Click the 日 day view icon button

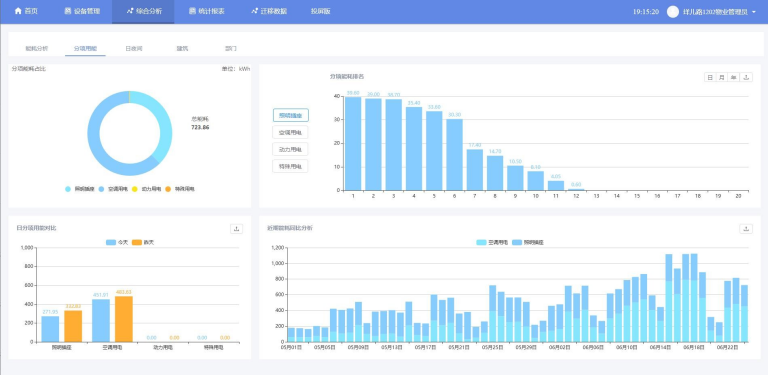[710, 77]
